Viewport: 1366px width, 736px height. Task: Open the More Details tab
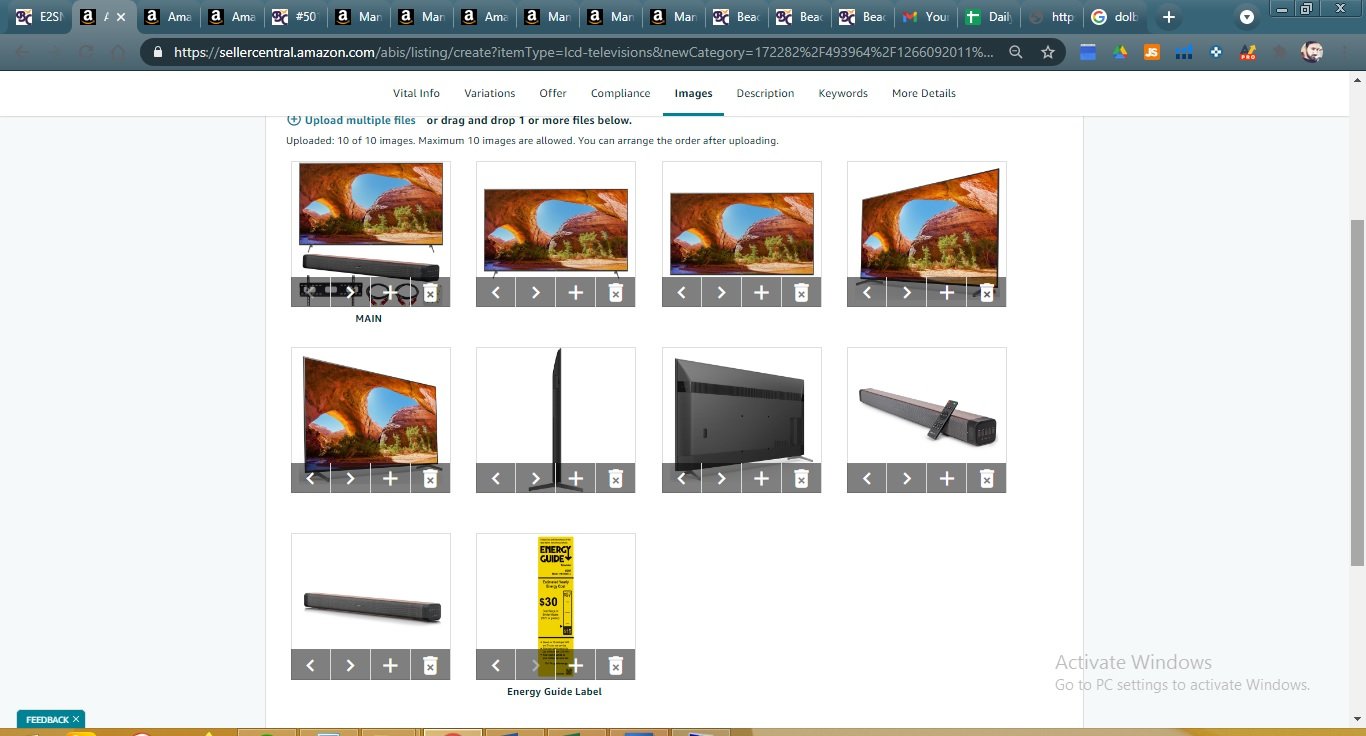pyautogui.click(x=924, y=93)
